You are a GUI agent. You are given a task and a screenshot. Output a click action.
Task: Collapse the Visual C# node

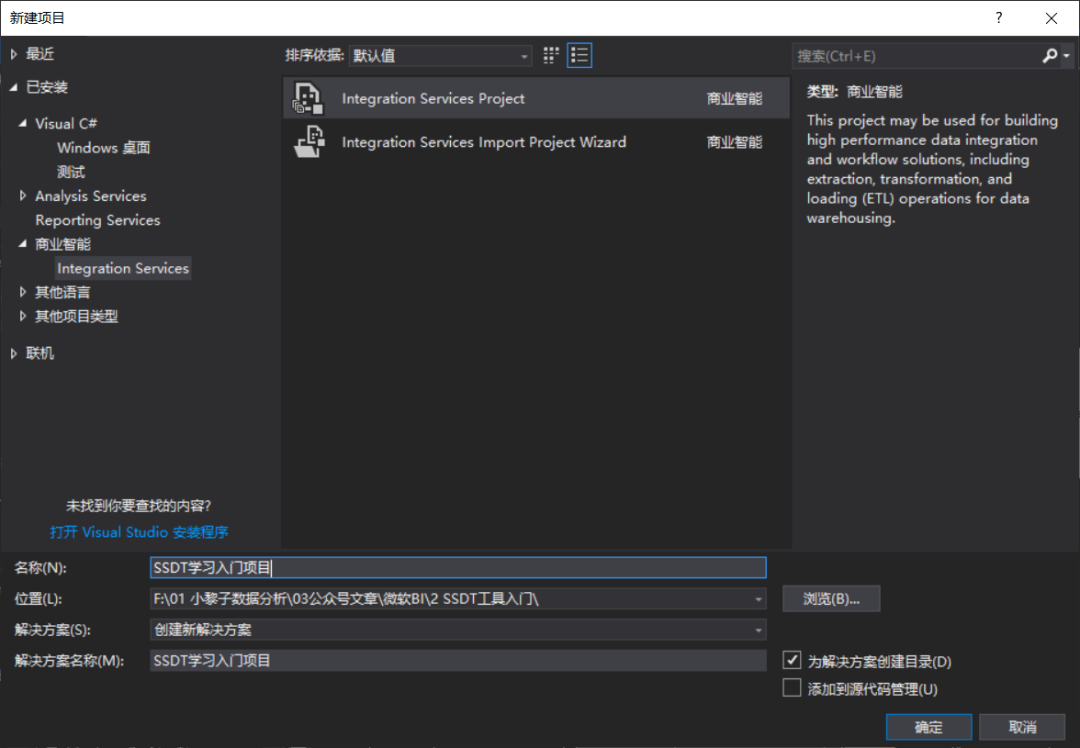23,123
